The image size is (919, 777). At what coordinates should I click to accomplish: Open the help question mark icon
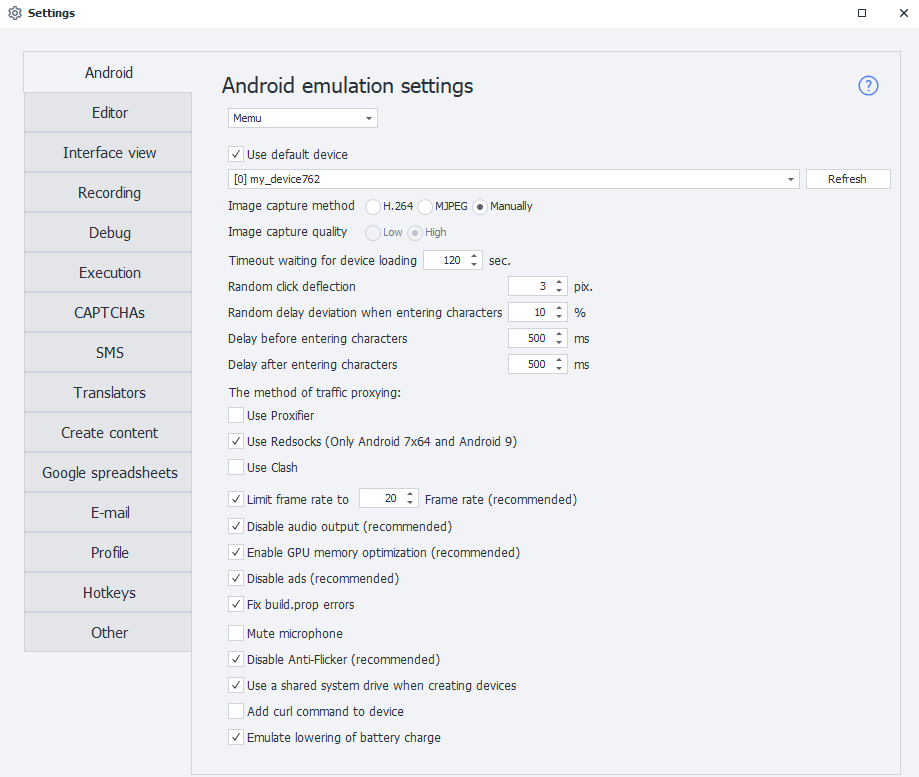pyautogui.click(x=868, y=86)
